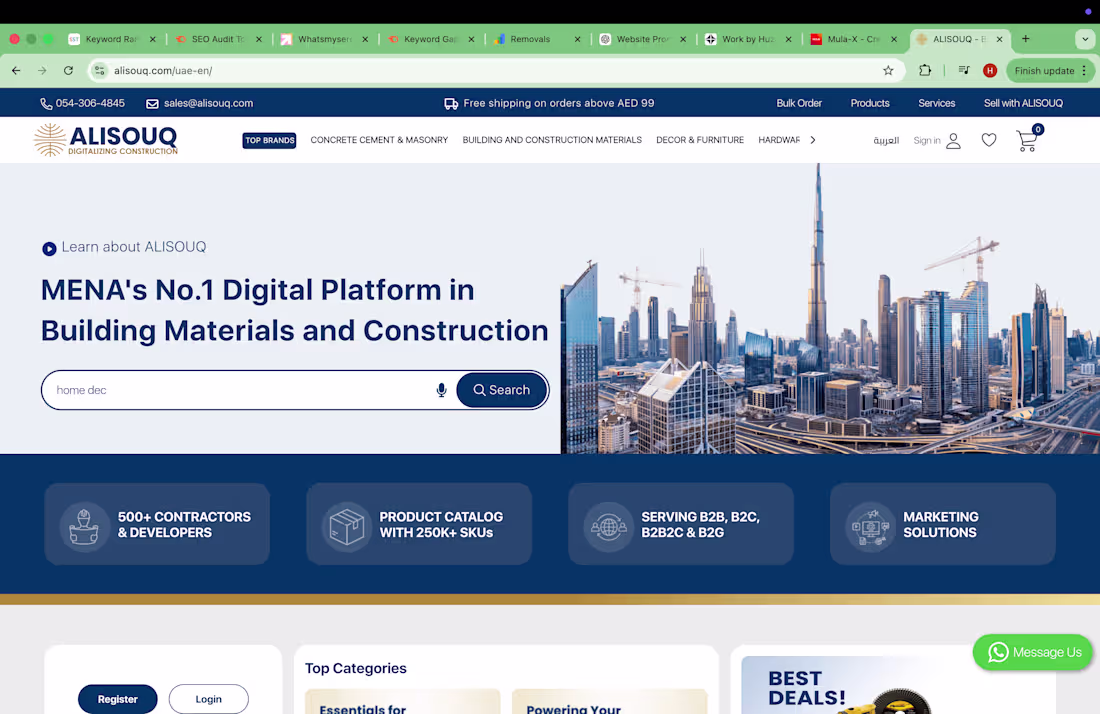Viewport: 1100px width, 714px height.
Task: Toggle the bookmark star in the address bar
Action: tap(888, 71)
